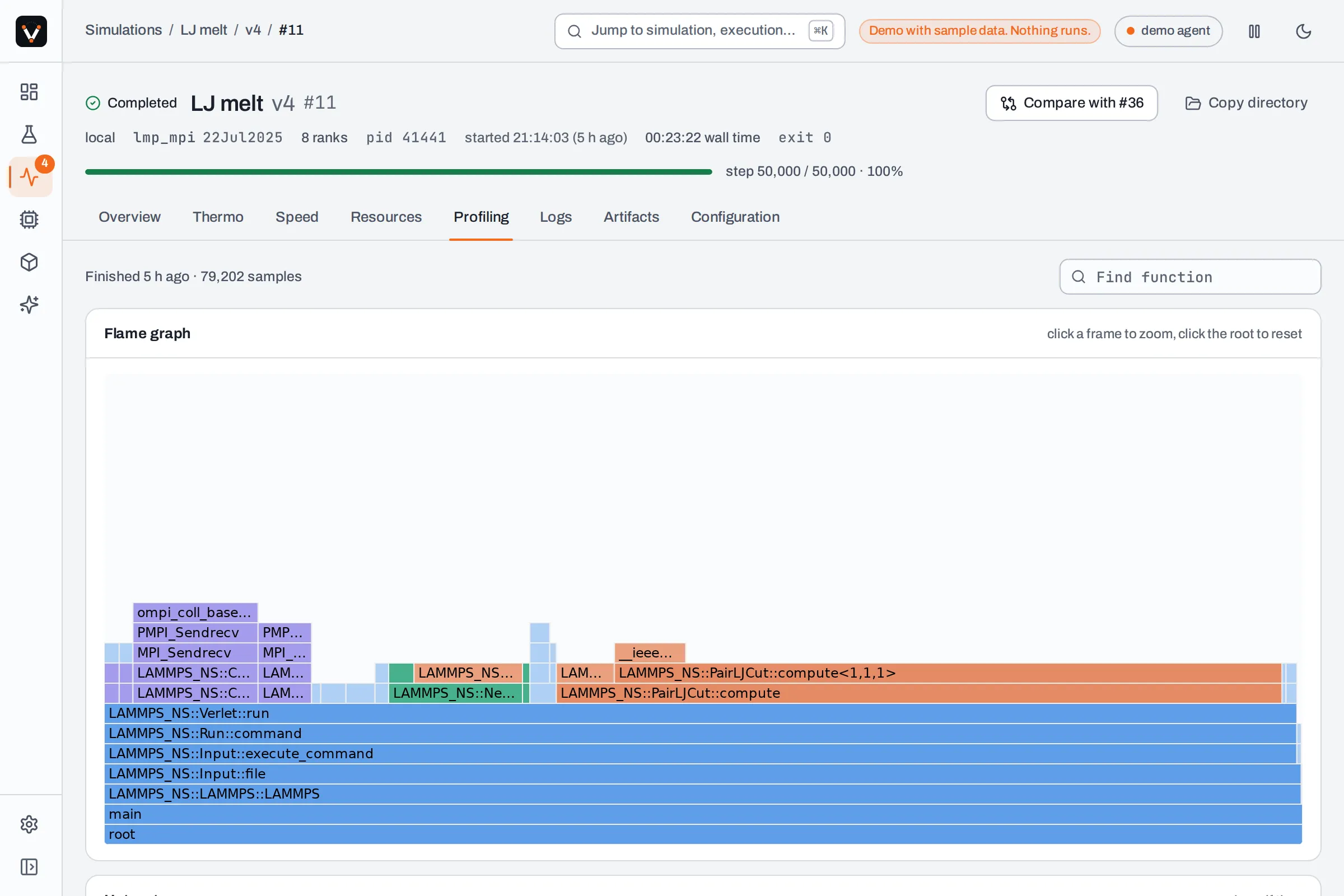
Task: Zoom into PMPI_Sendrecv flame graph frame
Action: point(195,633)
